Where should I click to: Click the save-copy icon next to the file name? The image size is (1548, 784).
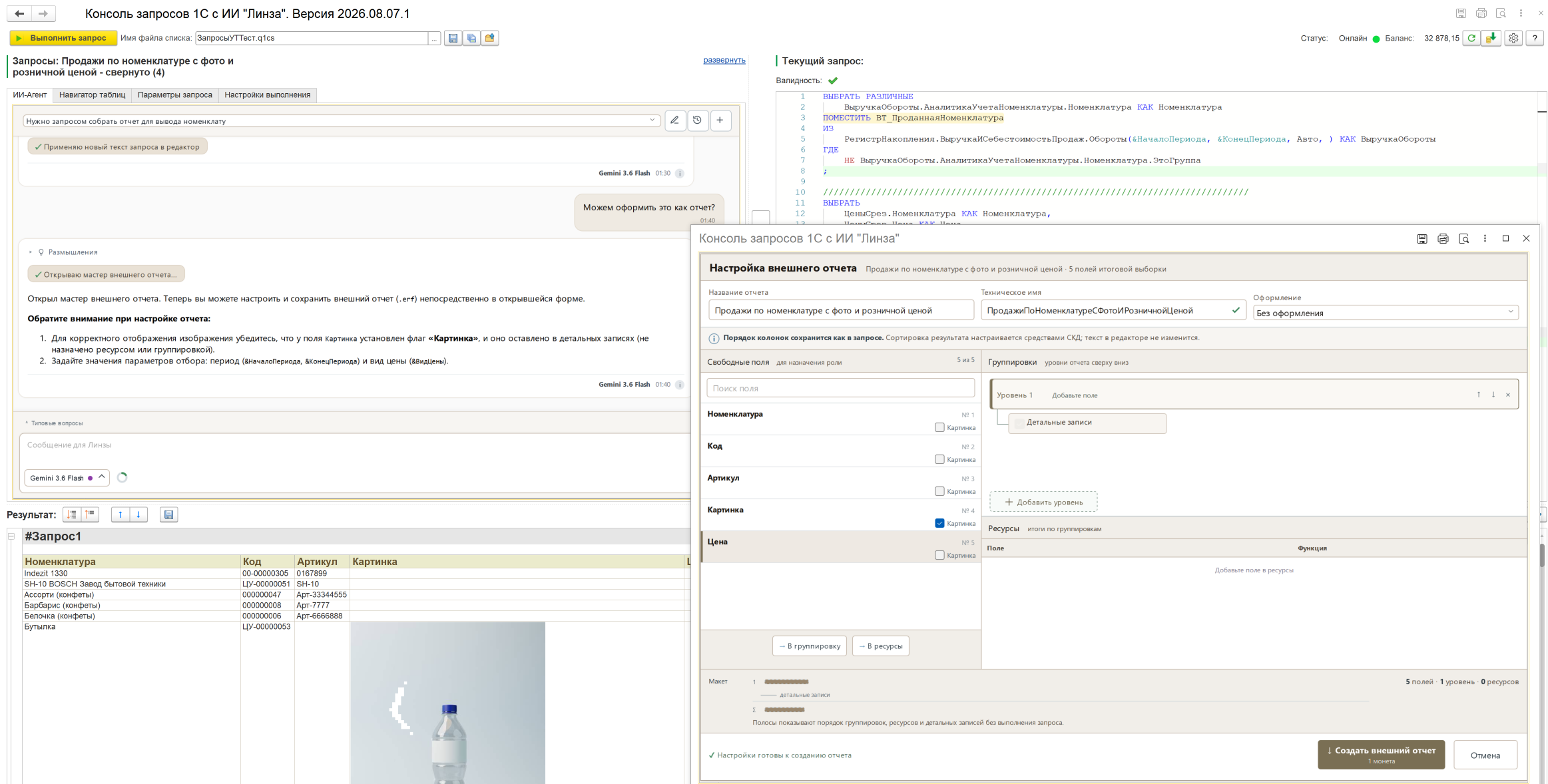tap(471, 38)
